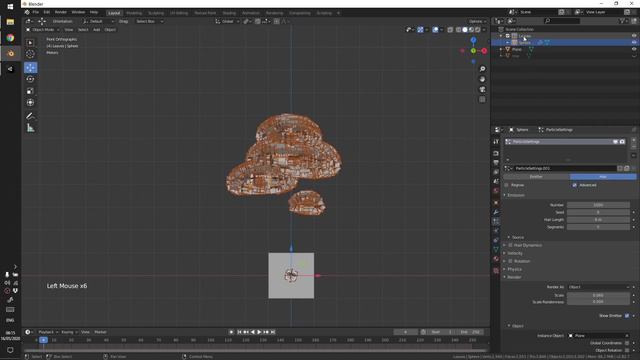Image resolution: width=640 pixels, height=360 pixels.
Task: Select the Rotate tool
Action: click(30, 79)
